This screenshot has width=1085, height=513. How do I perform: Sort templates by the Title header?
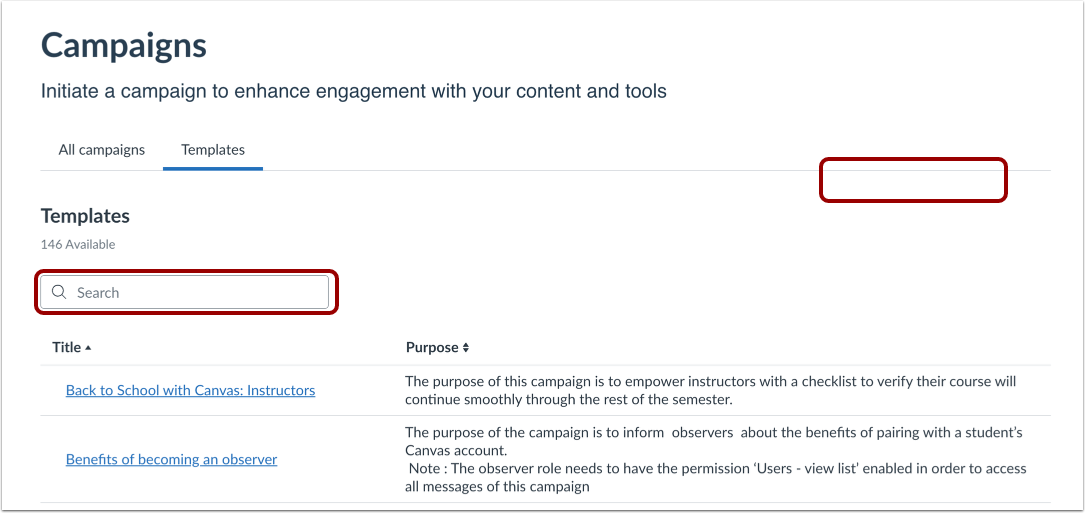click(67, 348)
